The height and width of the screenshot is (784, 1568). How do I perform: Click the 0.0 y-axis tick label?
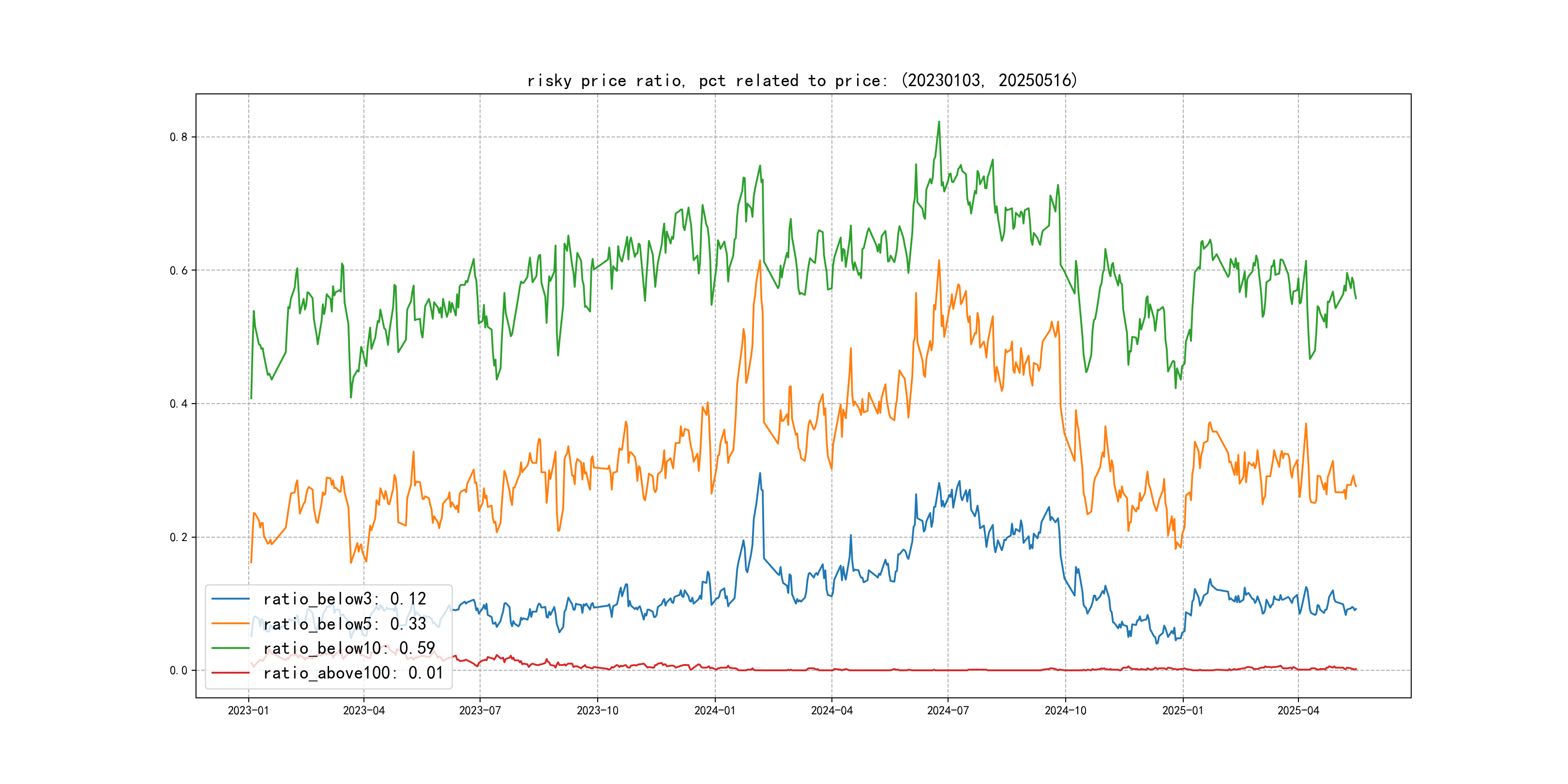tap(179, 670)
